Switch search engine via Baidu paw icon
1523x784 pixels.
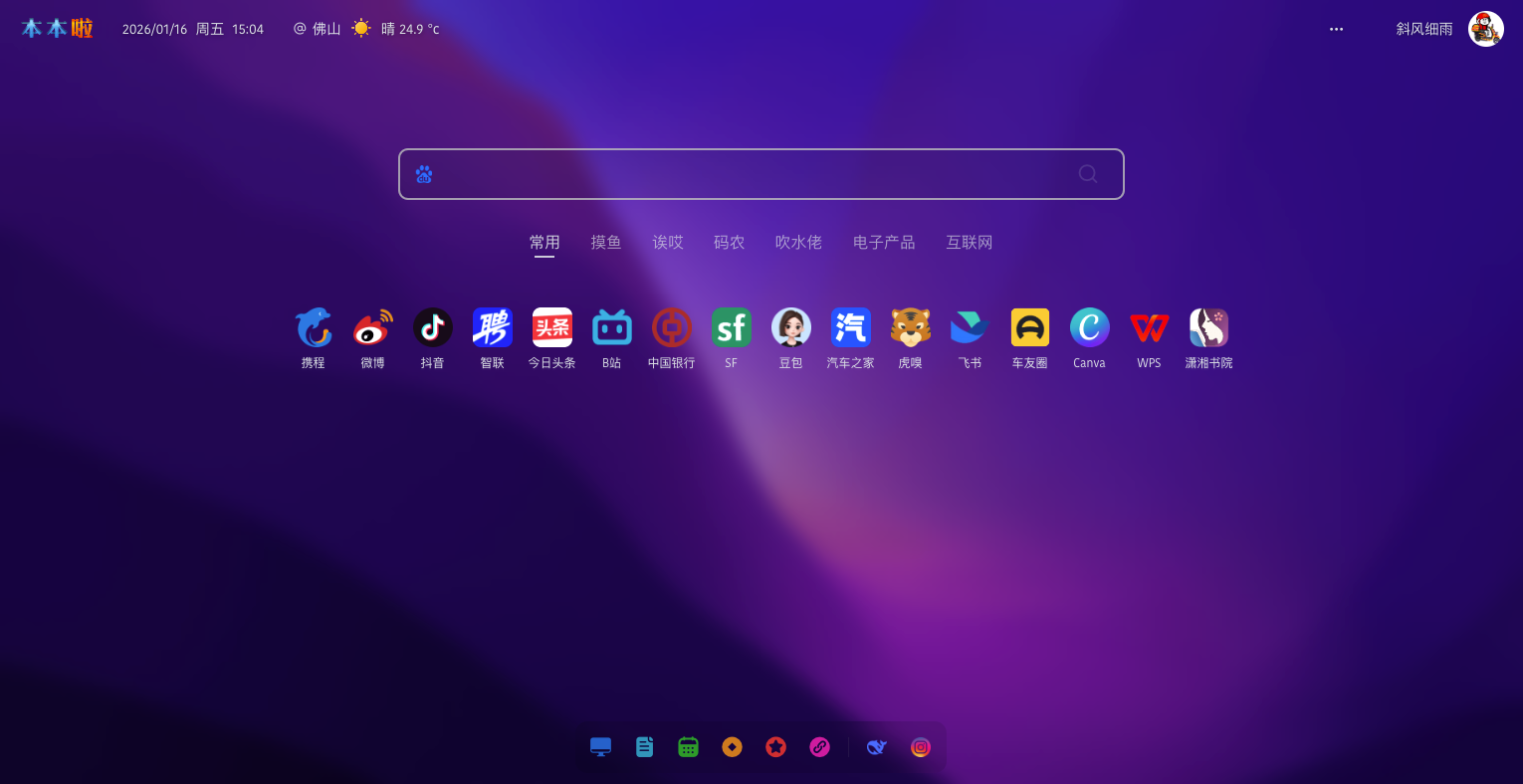click(x=424, y=175)
